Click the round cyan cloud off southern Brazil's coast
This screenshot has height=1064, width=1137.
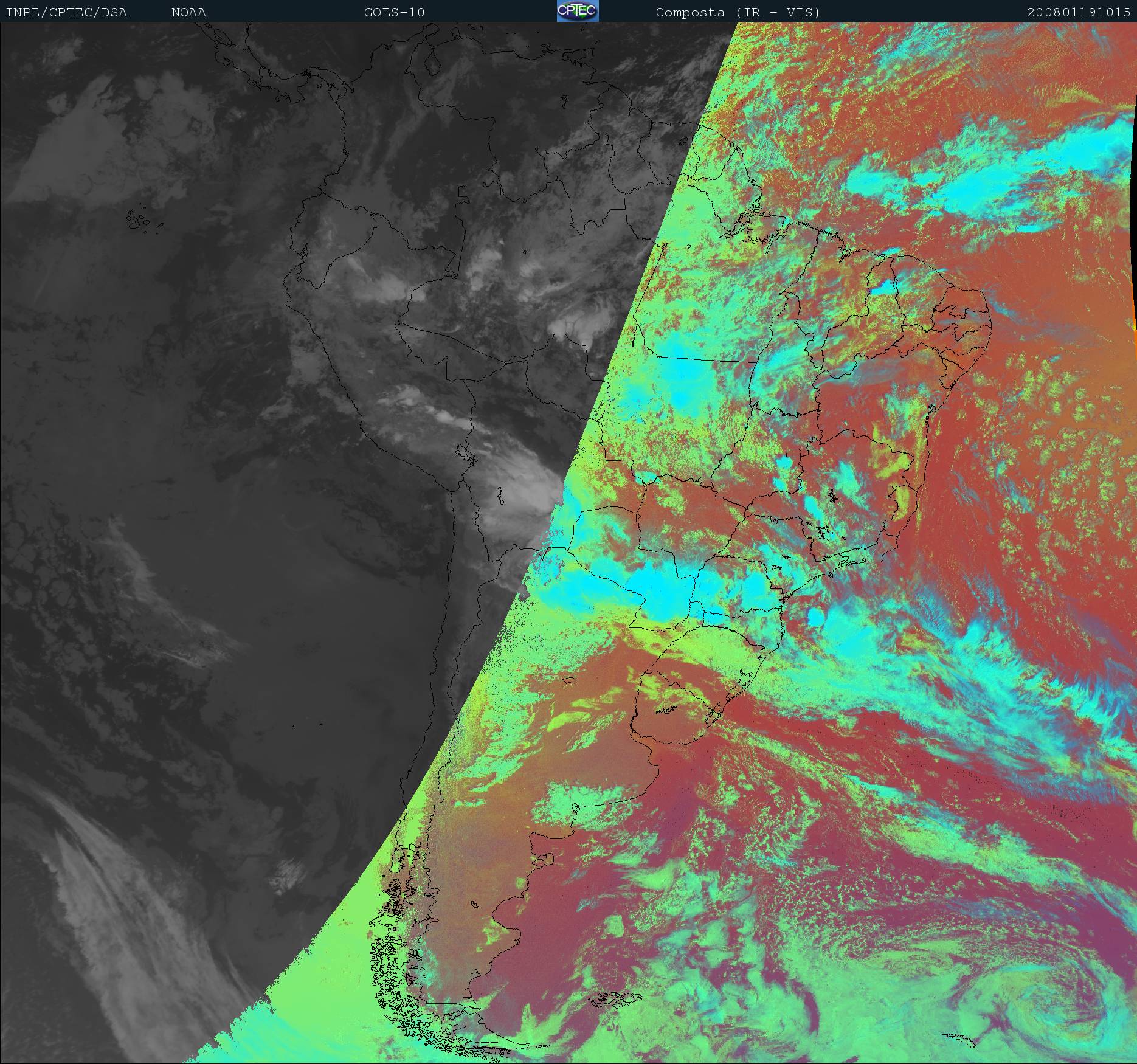click(815, 618)
